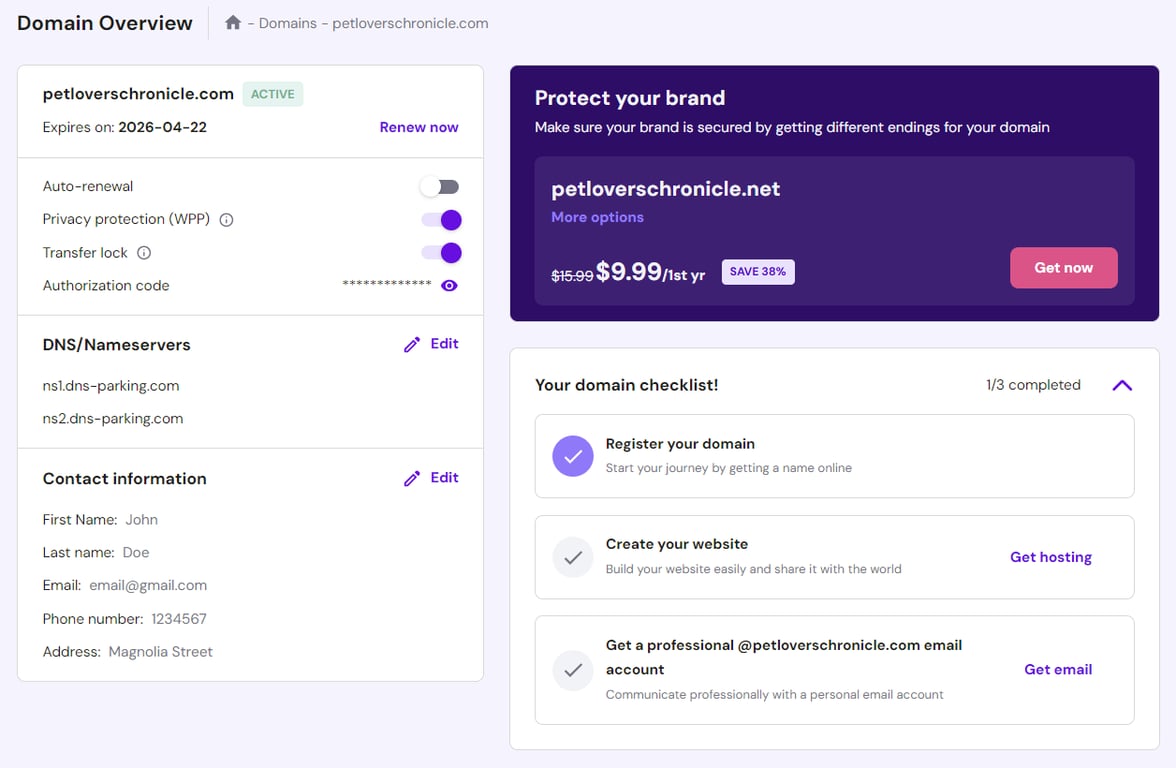Viewport: 1176px width, 768px height.
Task: Click the professional email checkmark icon
Action: tap(572, 670)
